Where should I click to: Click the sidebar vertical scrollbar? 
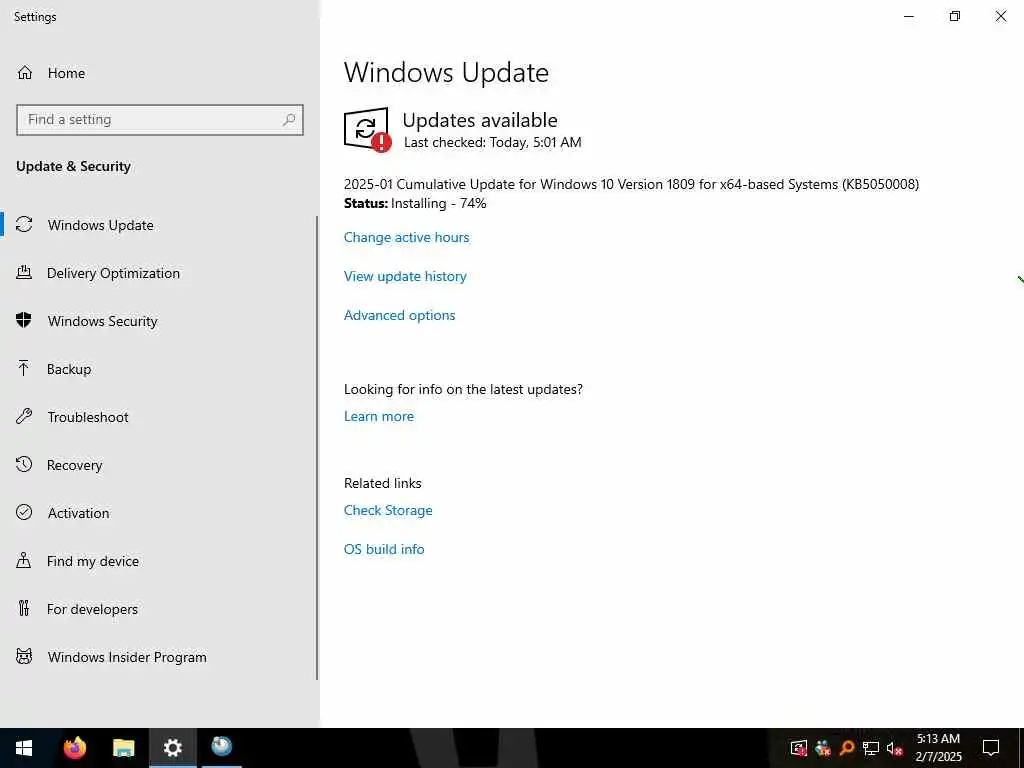[x=317, y=447]
